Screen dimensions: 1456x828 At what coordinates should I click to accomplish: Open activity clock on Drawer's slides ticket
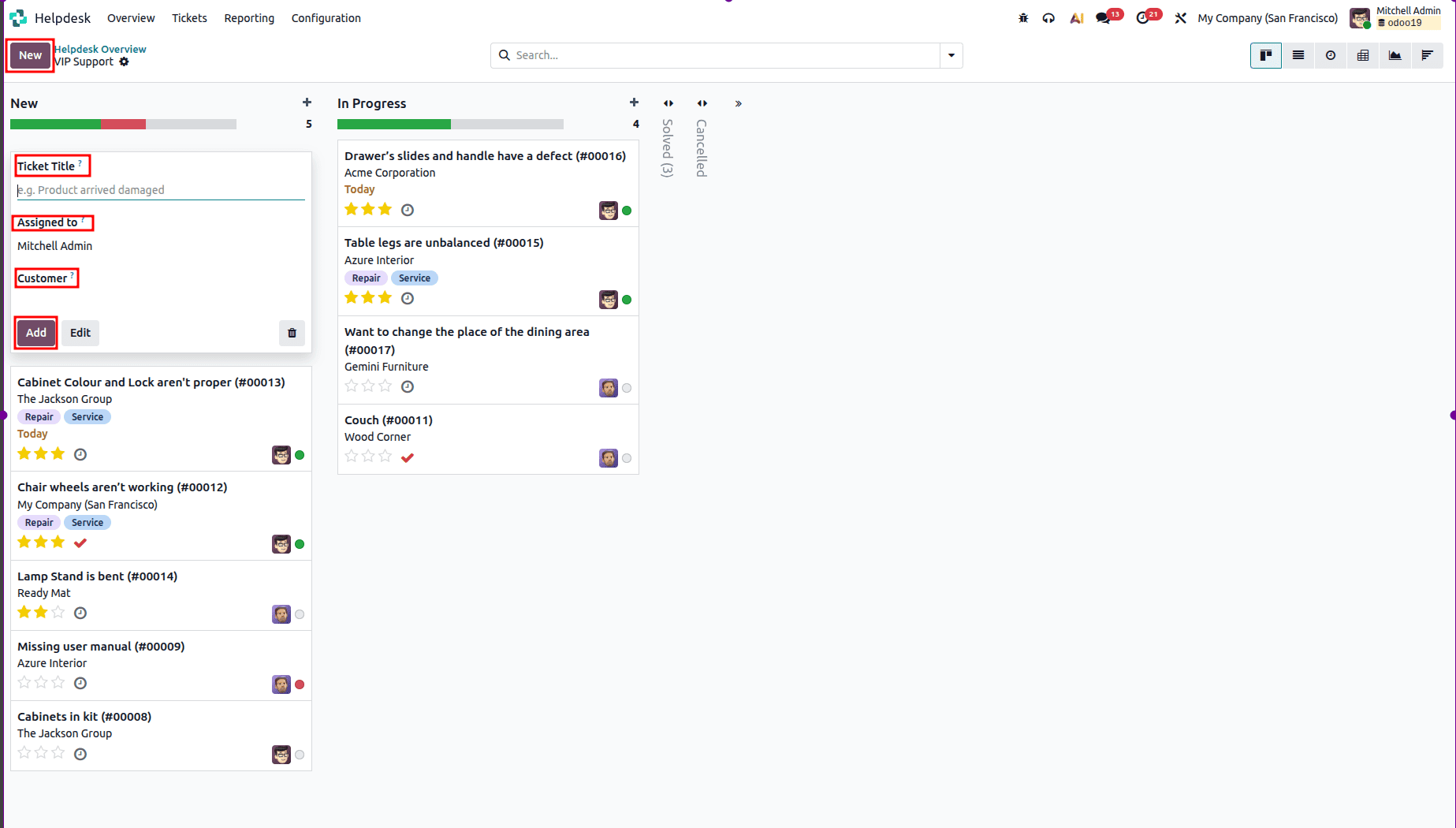tap(408, 210)
